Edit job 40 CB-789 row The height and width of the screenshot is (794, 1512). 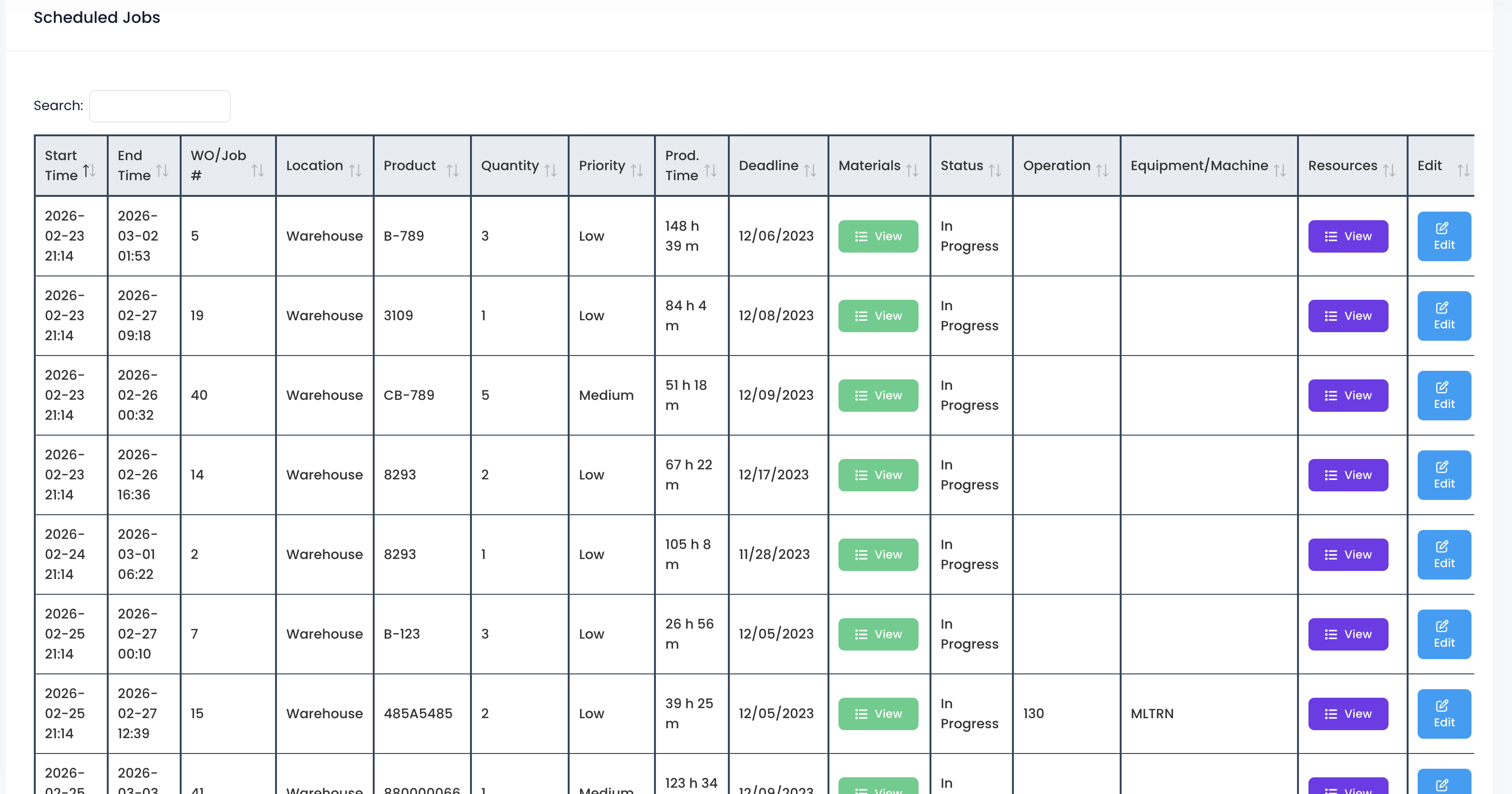[x=1443, y=396]
